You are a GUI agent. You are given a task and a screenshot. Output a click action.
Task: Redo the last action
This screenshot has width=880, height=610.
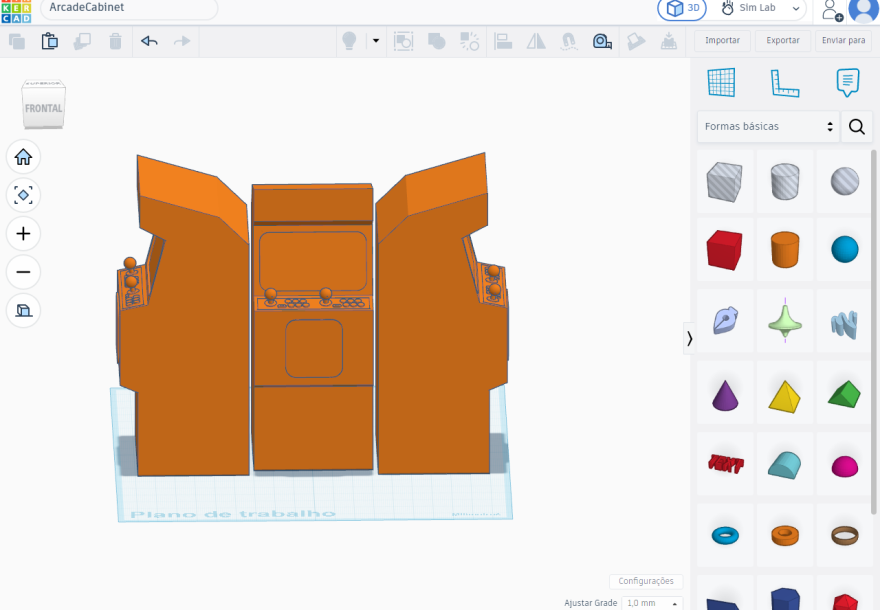tap(182, 42)
